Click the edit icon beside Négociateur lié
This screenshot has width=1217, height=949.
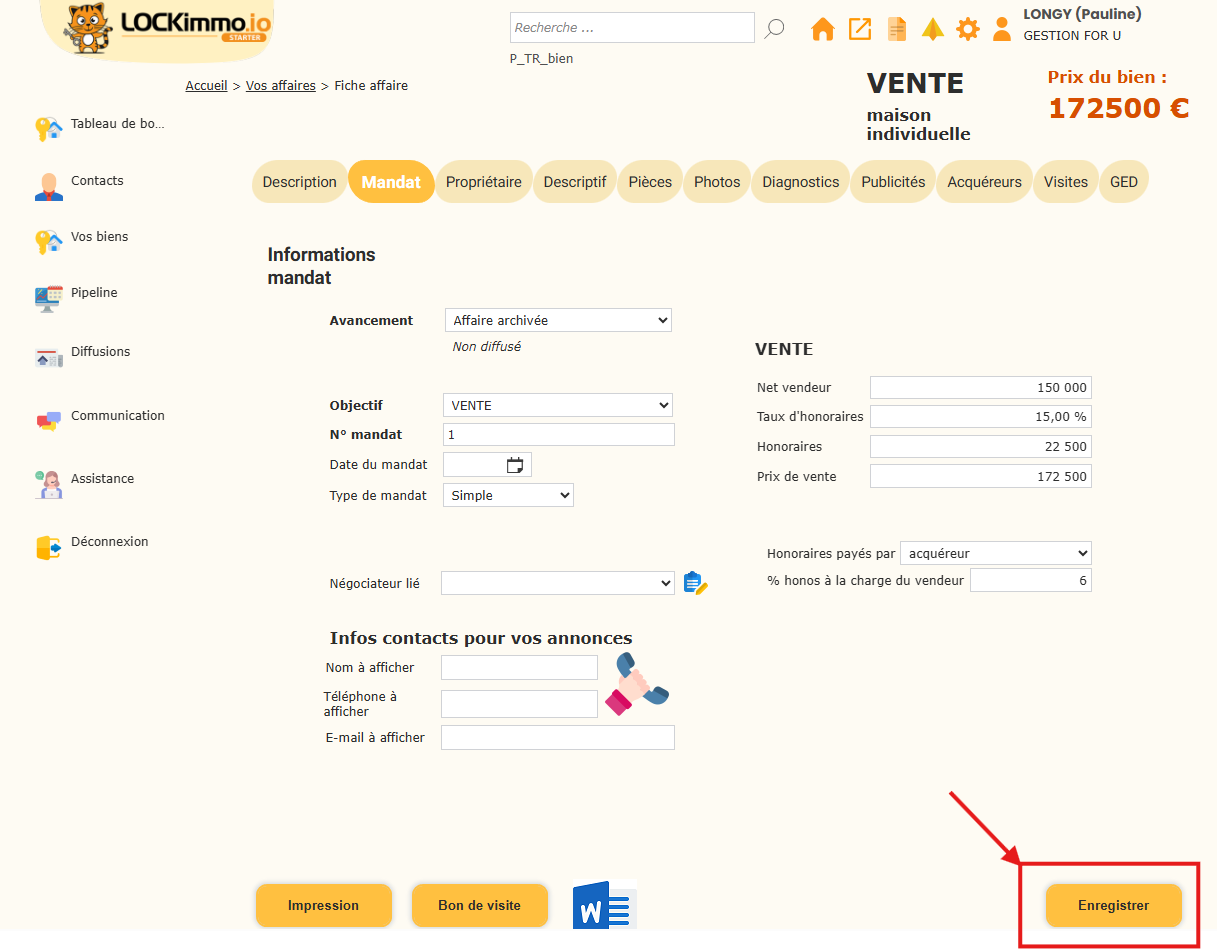coord(695,583)
